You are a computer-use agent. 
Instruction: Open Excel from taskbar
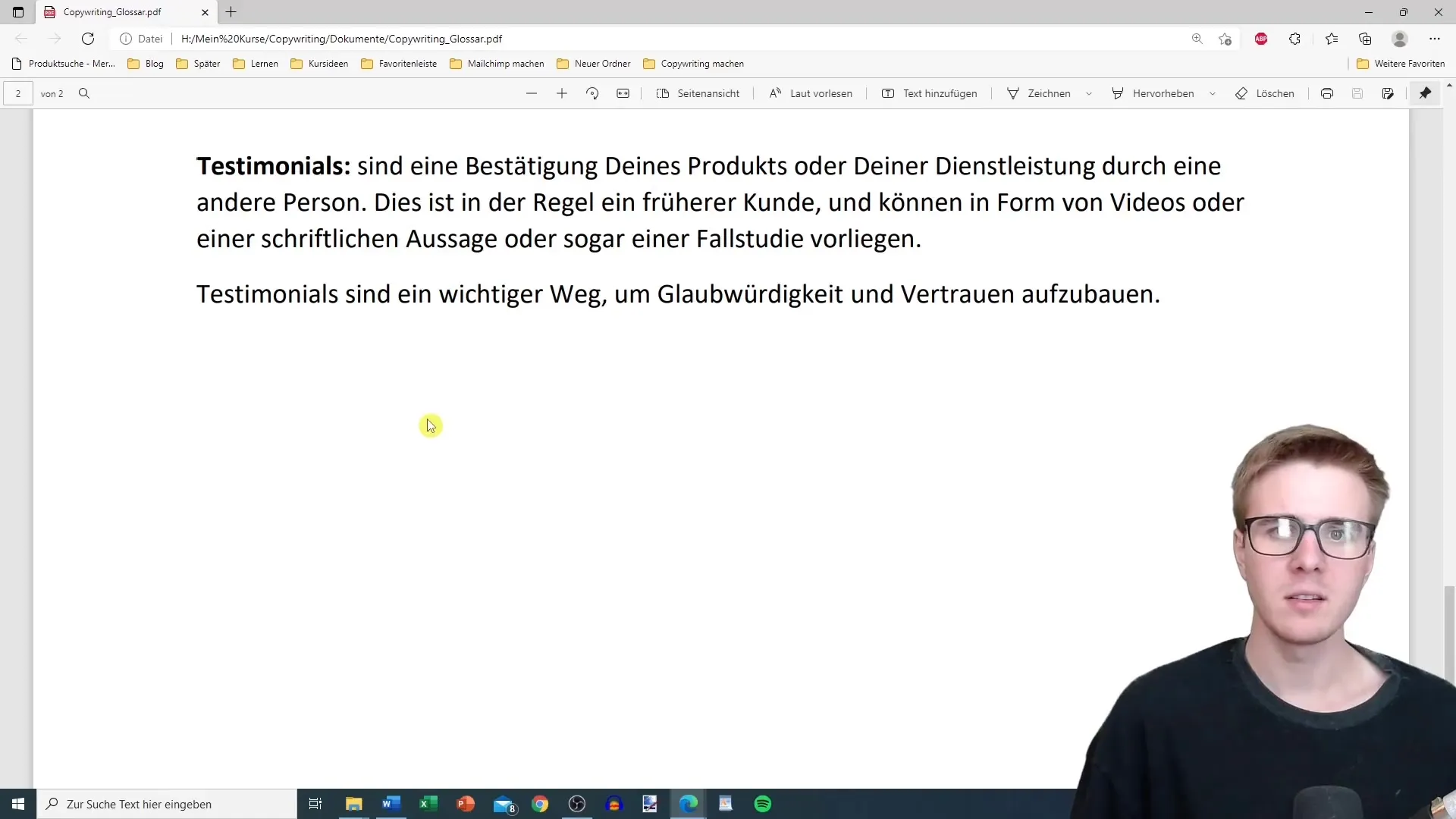pos(428,804)
